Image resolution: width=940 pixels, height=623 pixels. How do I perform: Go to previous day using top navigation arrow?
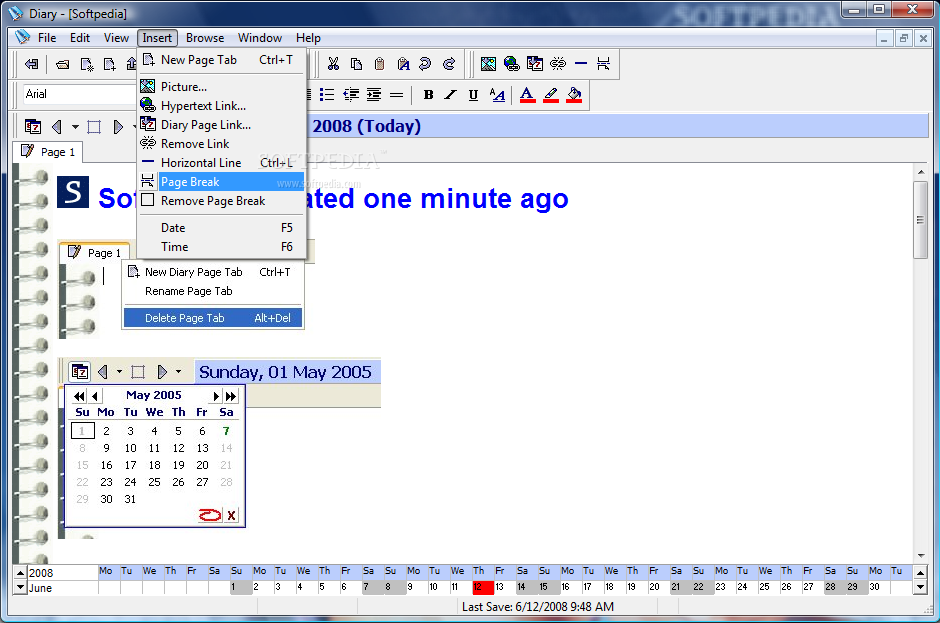point(57,127)
